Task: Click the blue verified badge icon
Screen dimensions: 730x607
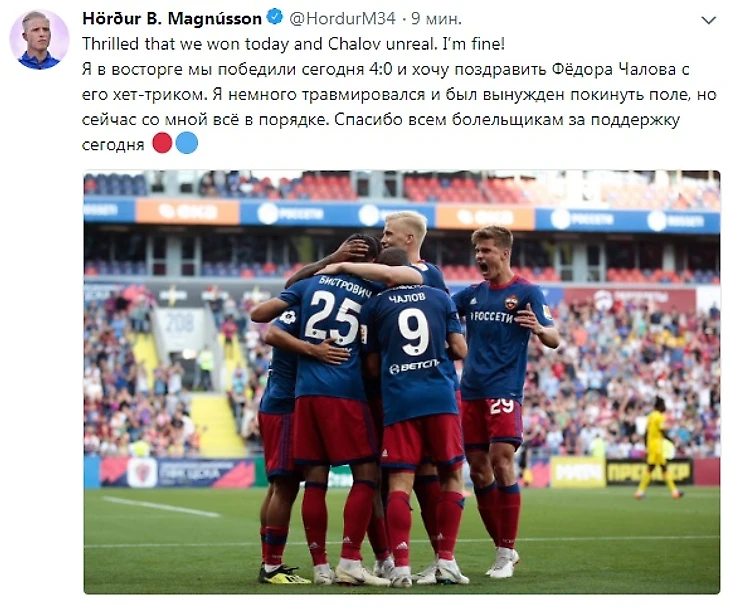Action: tap(275, 18)
